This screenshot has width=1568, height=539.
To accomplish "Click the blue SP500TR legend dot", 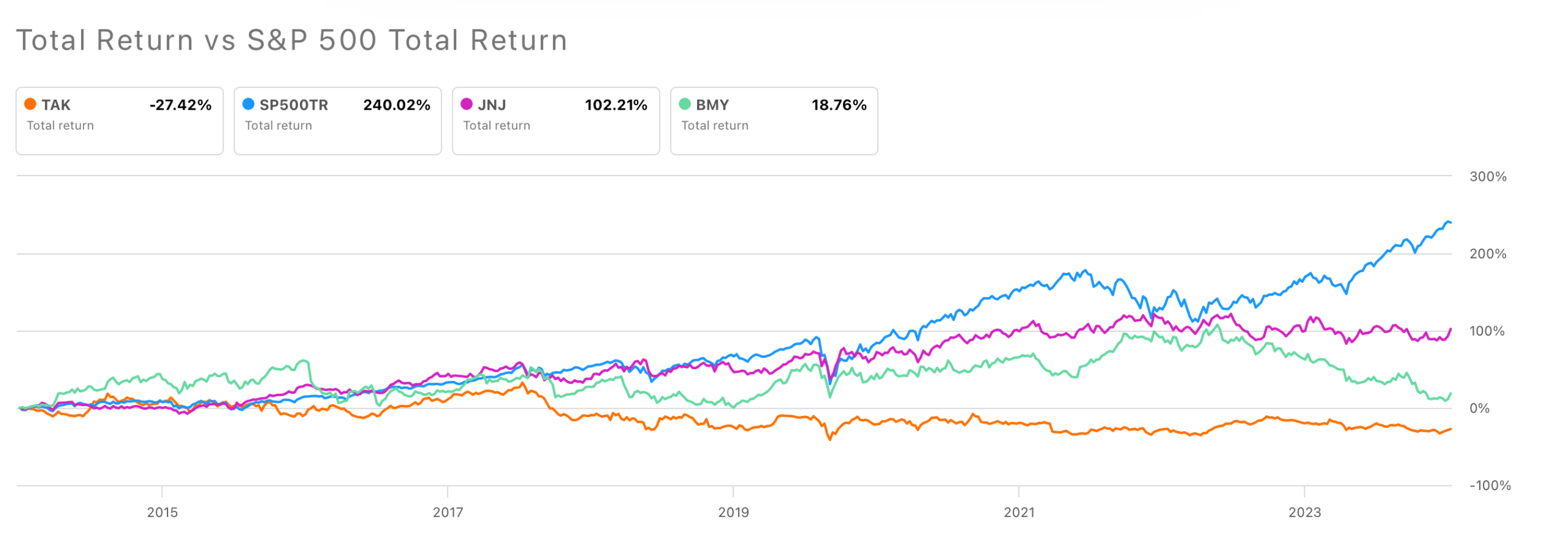I will (x=249, y=104).
